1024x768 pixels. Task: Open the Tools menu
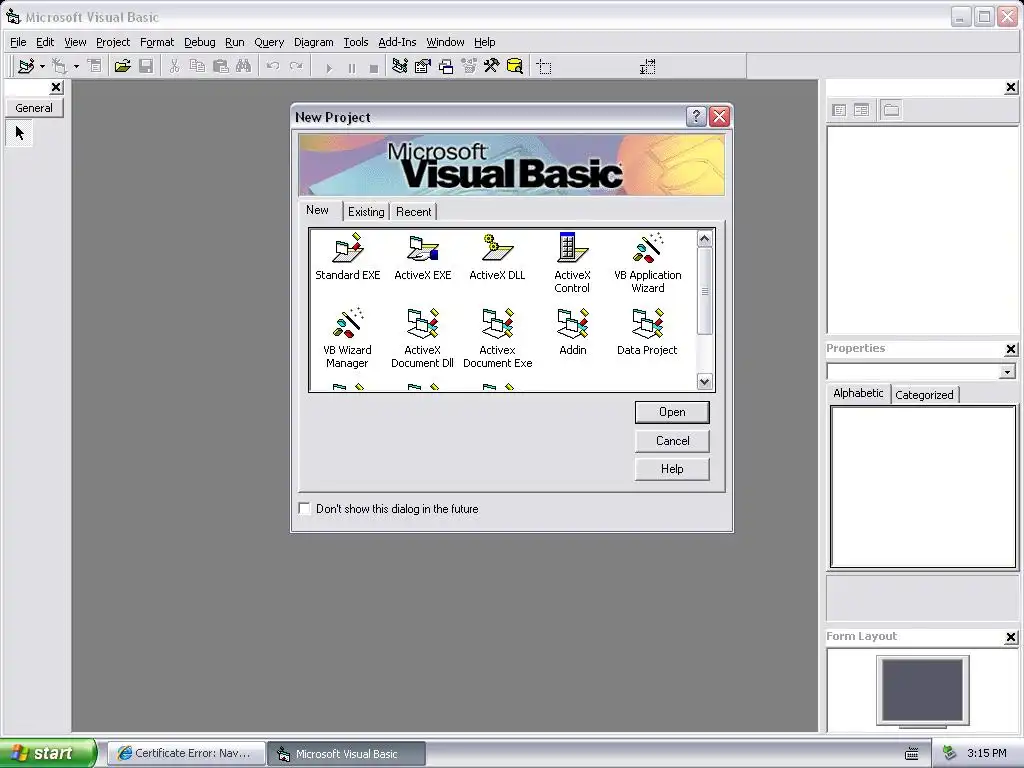pyautogui.click(x=356, y=42)
